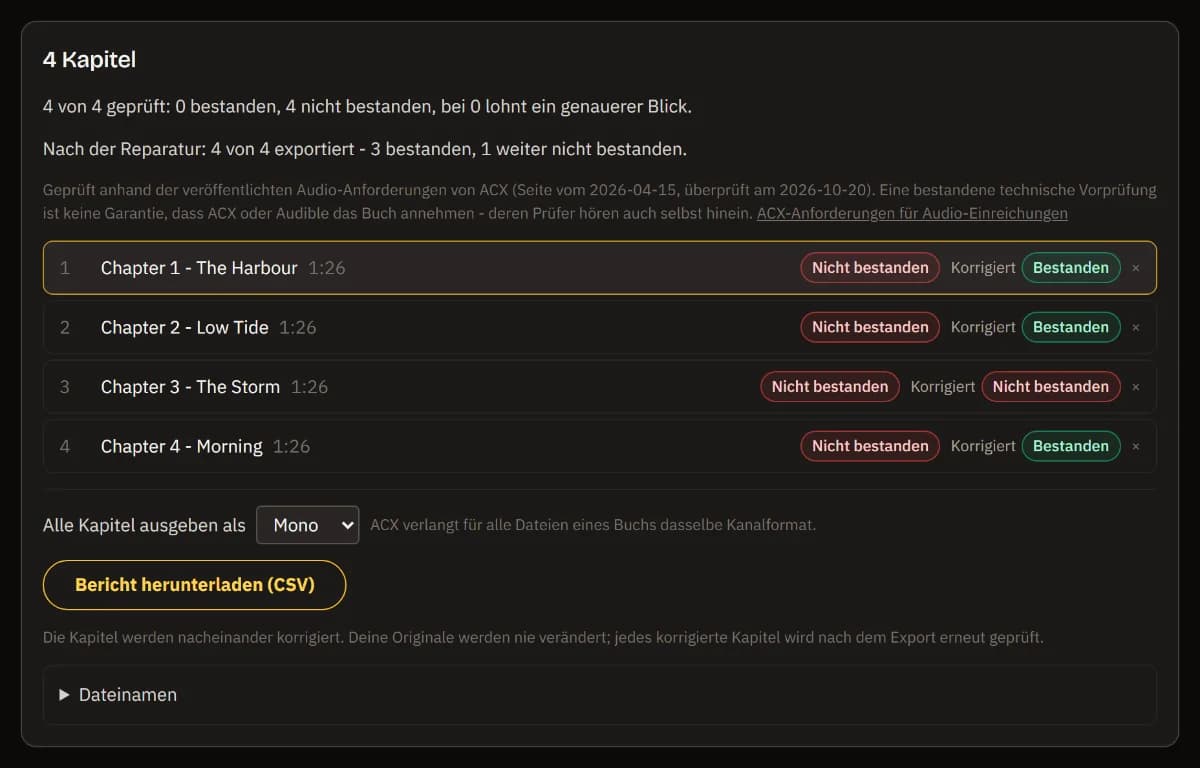This screenshot has height=768, width=1200.
Task: Click the 'Korrigiert' label in Chapter 3 row
Action: pyautogui.click(x=943, y=387)
